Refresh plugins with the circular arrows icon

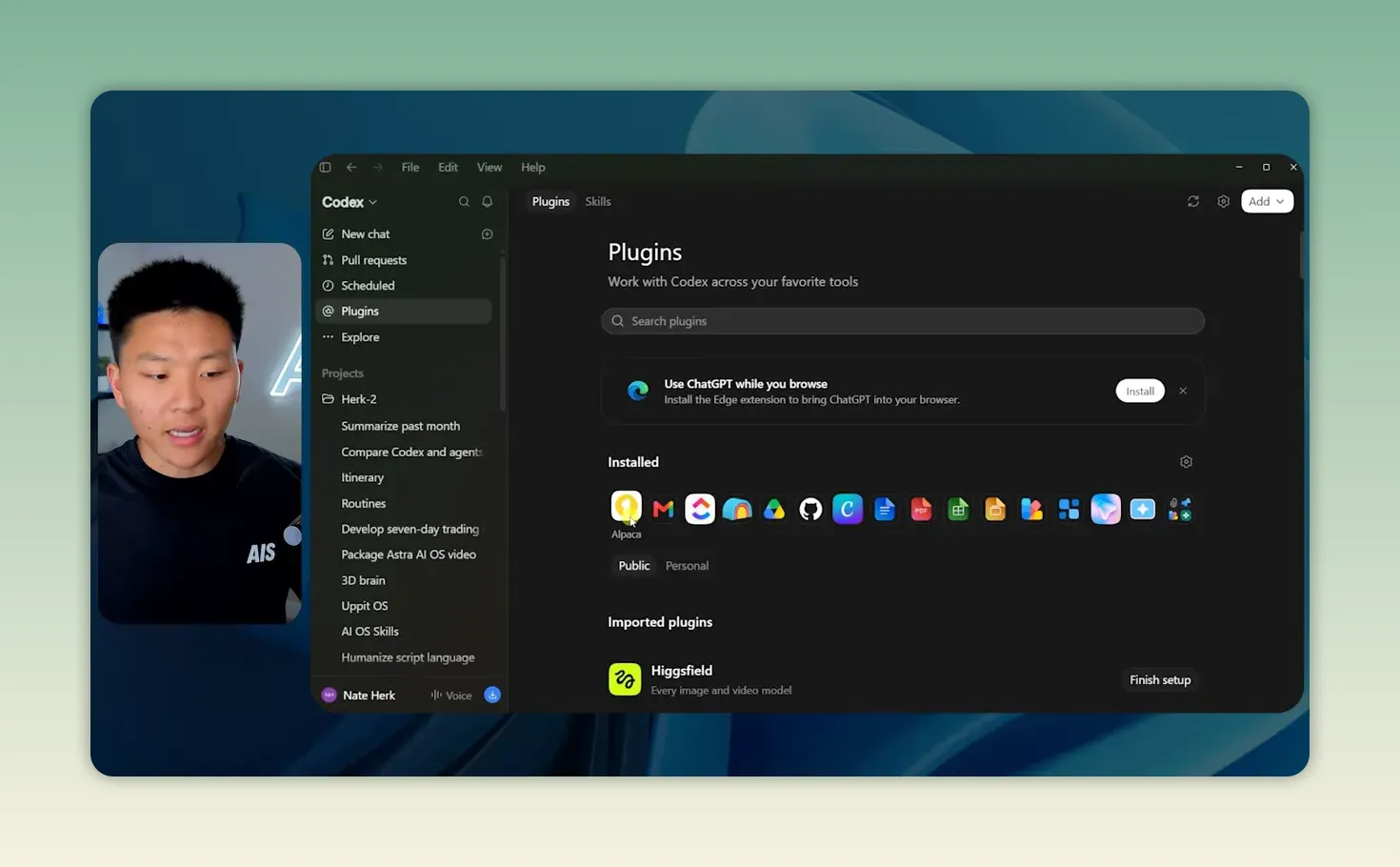point(1193,202)
